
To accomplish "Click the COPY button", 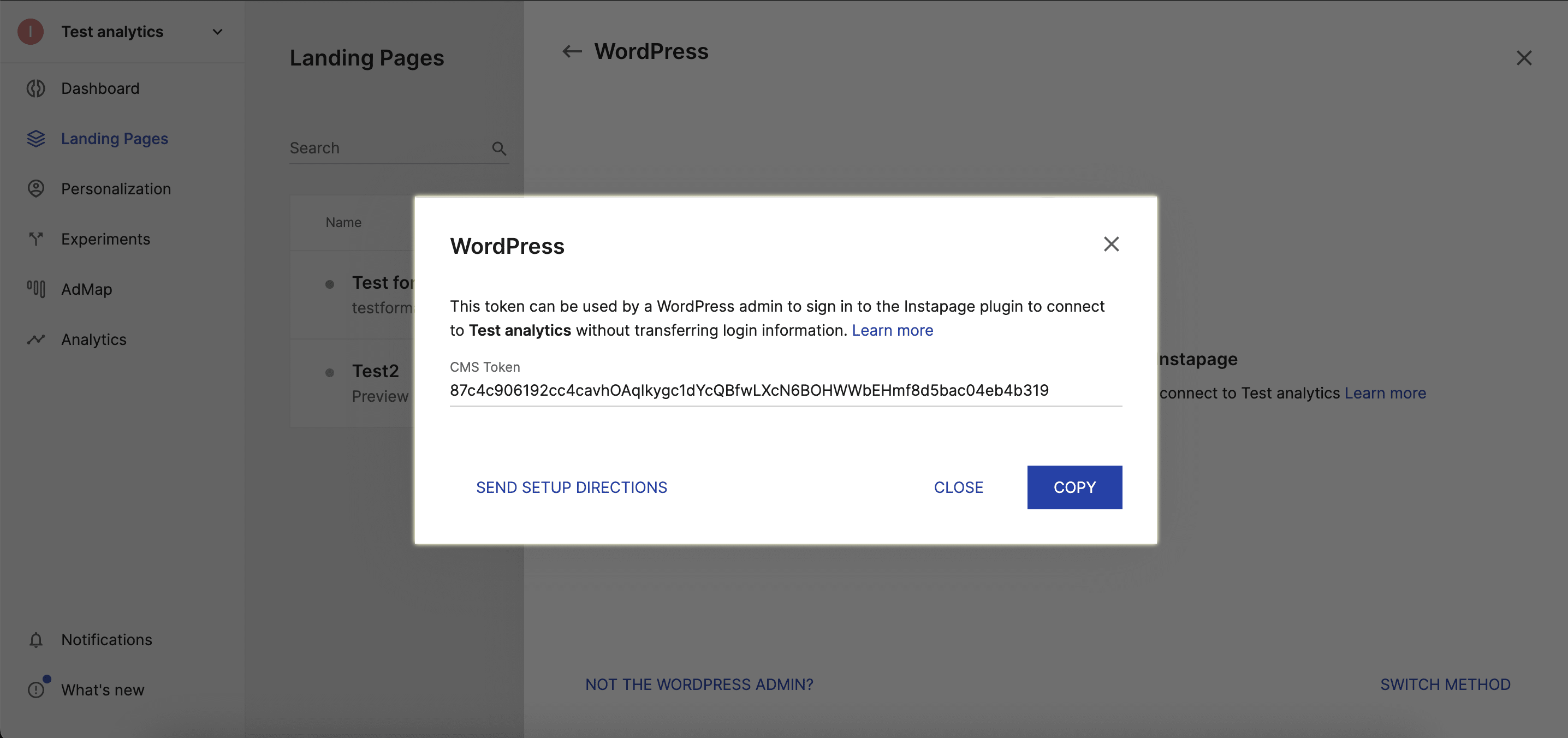I will pos(1074,487).
